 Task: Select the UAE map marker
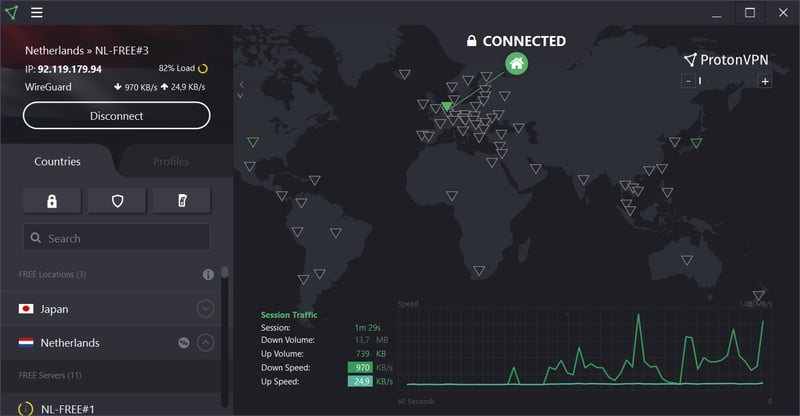pos(535,168)
